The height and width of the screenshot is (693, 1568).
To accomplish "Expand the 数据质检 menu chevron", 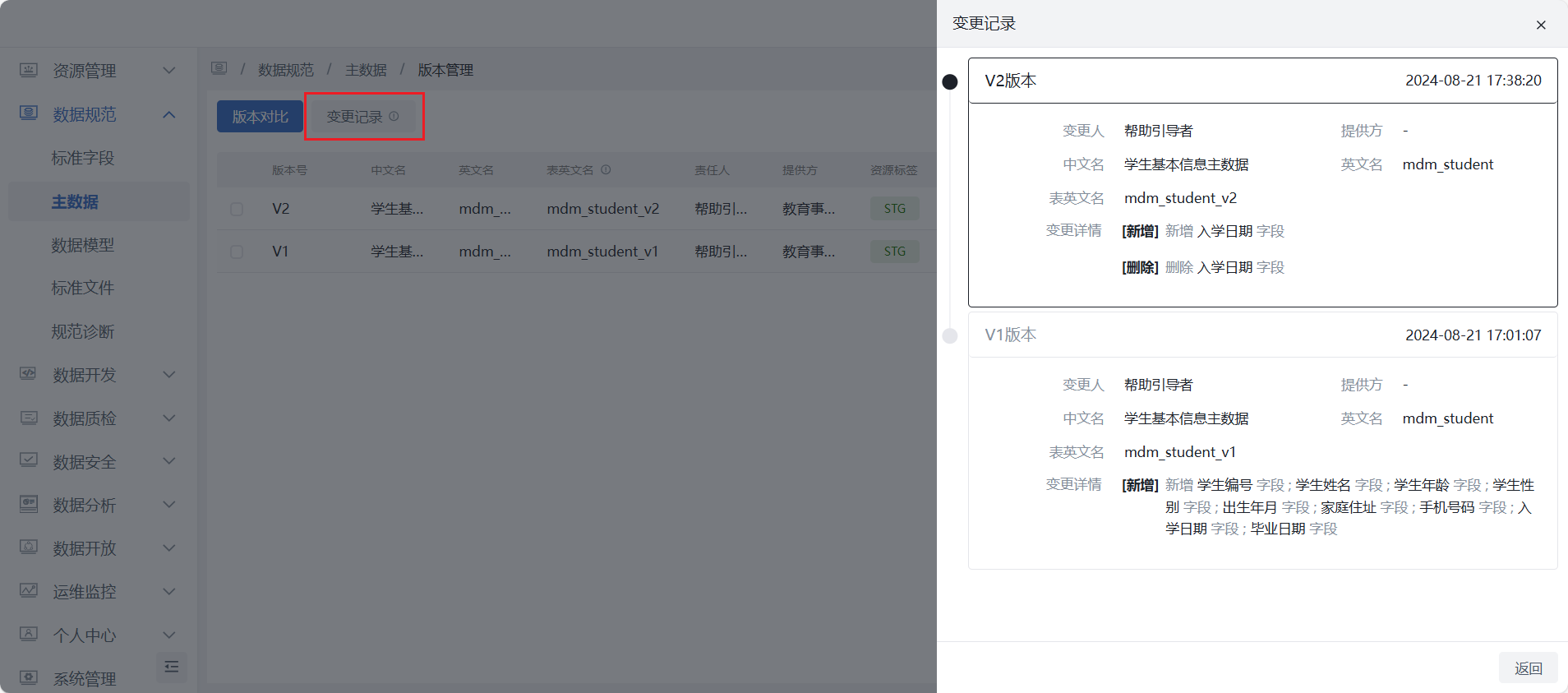I will [169, 418].
